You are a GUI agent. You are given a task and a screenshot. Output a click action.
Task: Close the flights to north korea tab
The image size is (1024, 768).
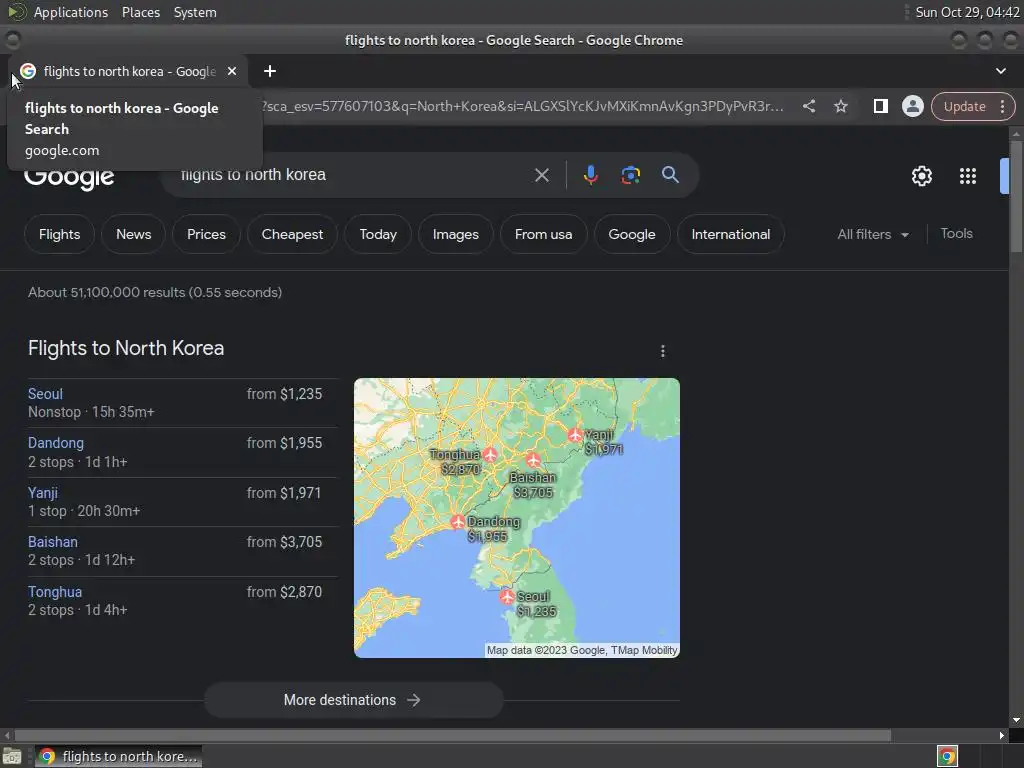(x=232, y=71)
